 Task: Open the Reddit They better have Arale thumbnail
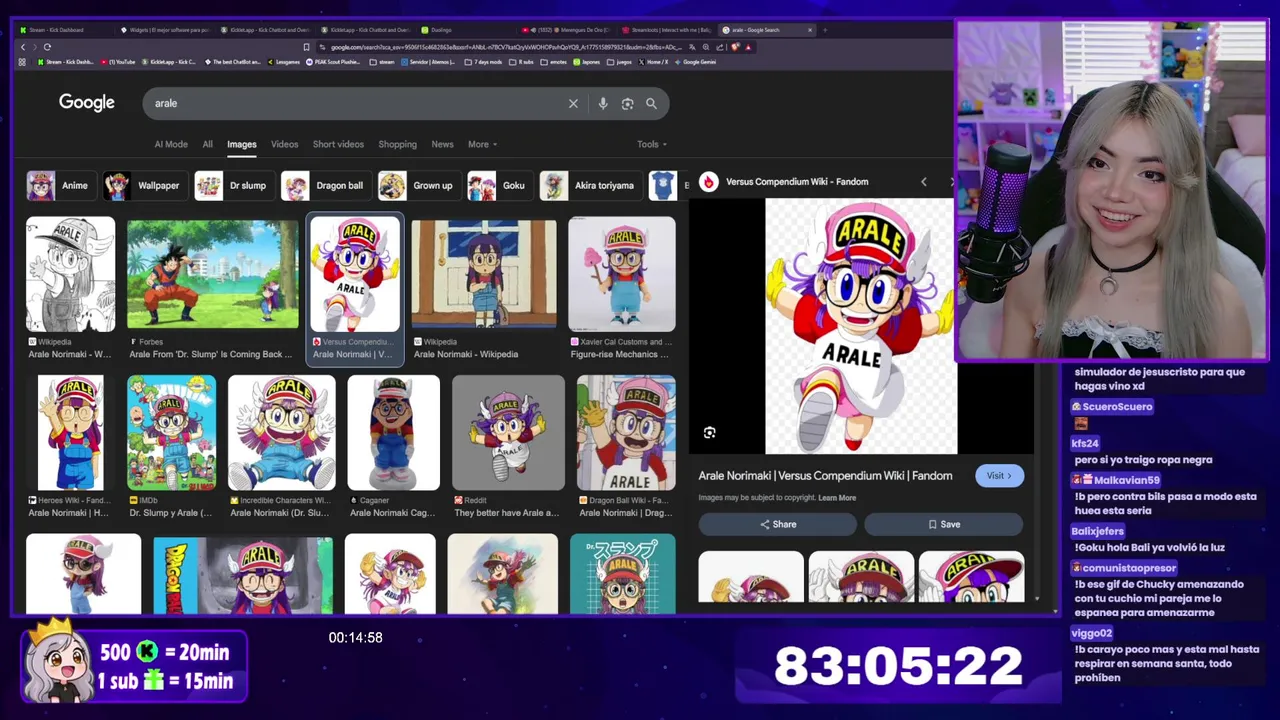click(x=508, y=433)
